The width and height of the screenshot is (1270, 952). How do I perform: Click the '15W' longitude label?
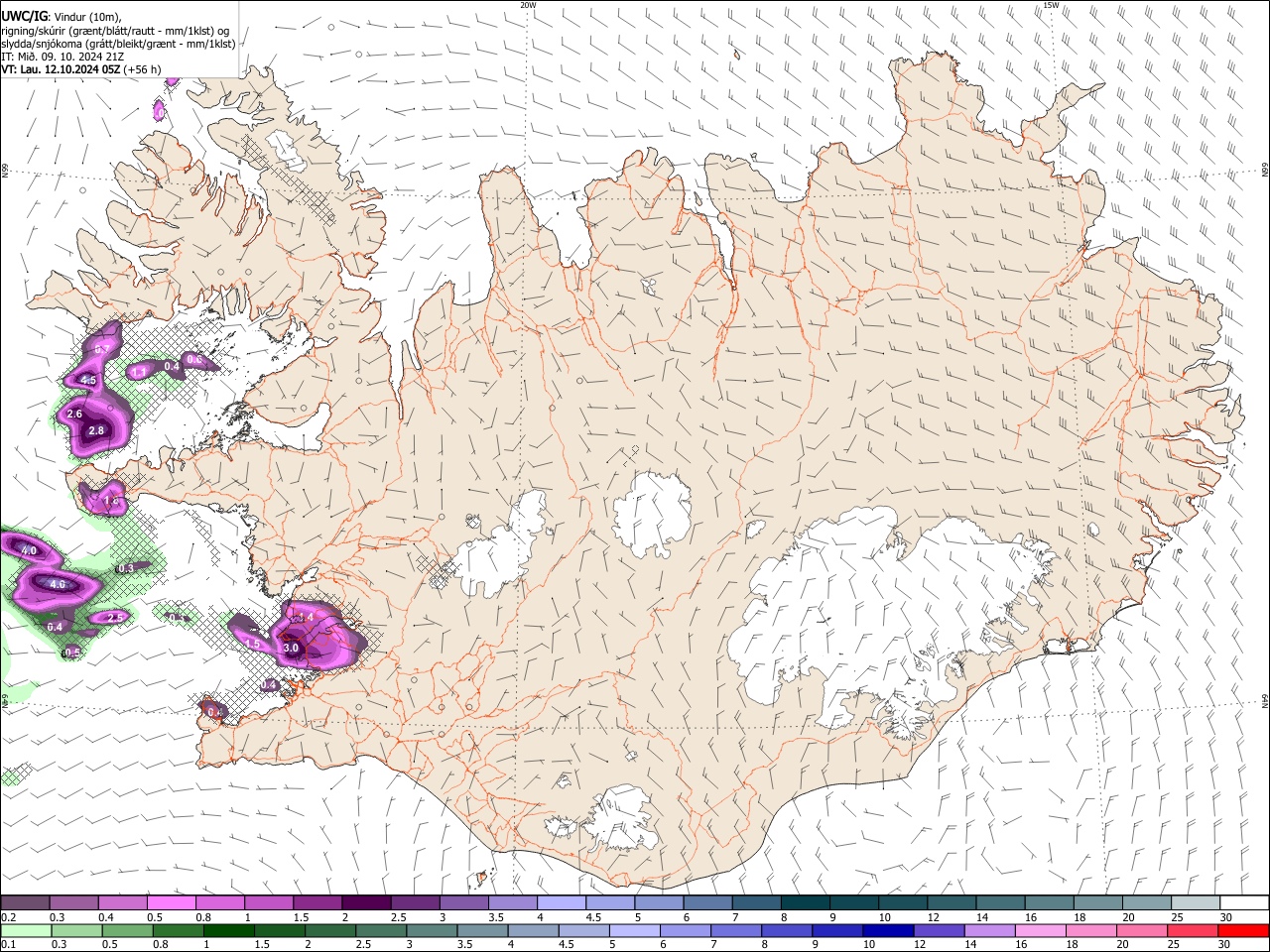coord(1052,5)
